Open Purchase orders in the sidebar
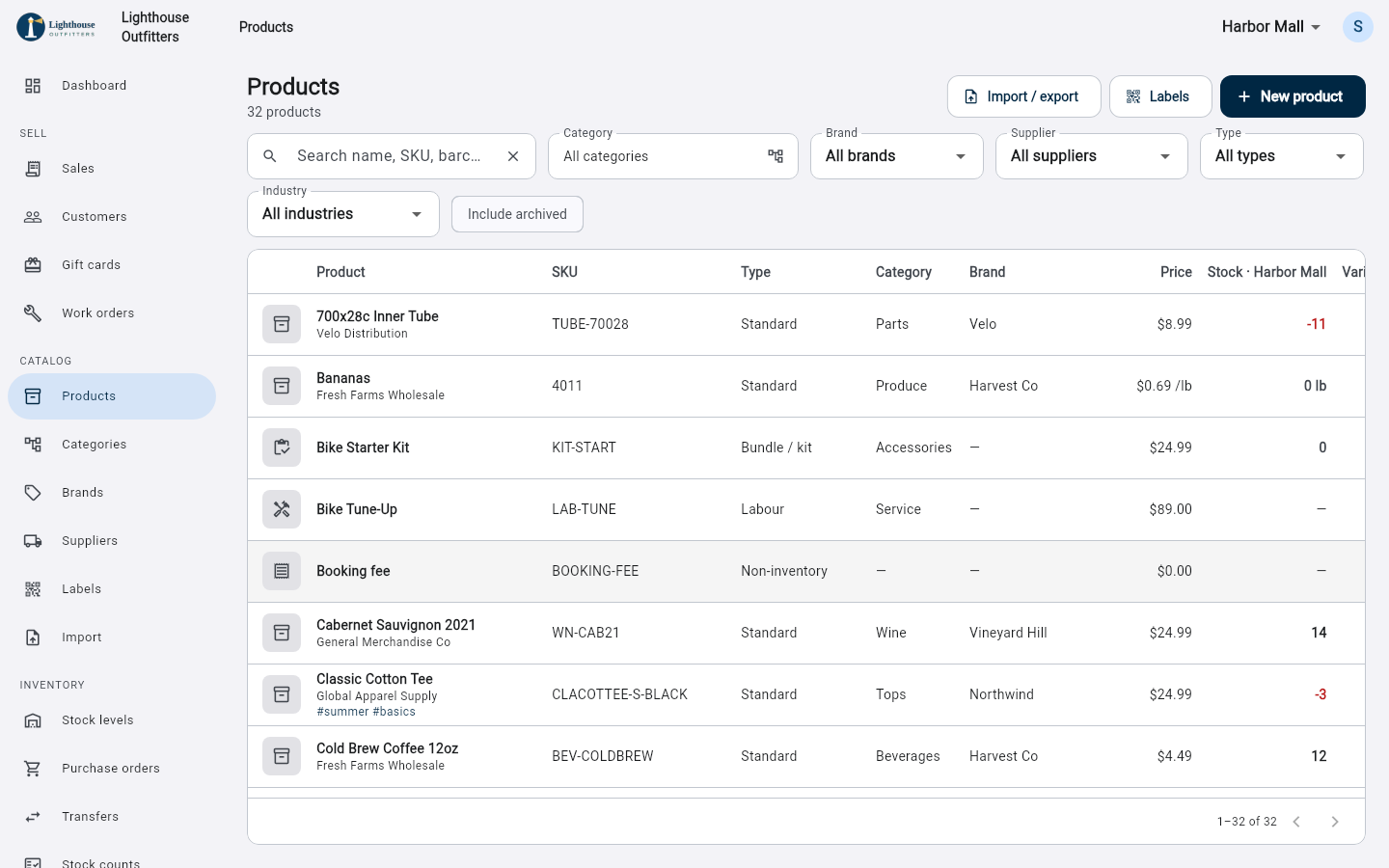 coord(112,769)
